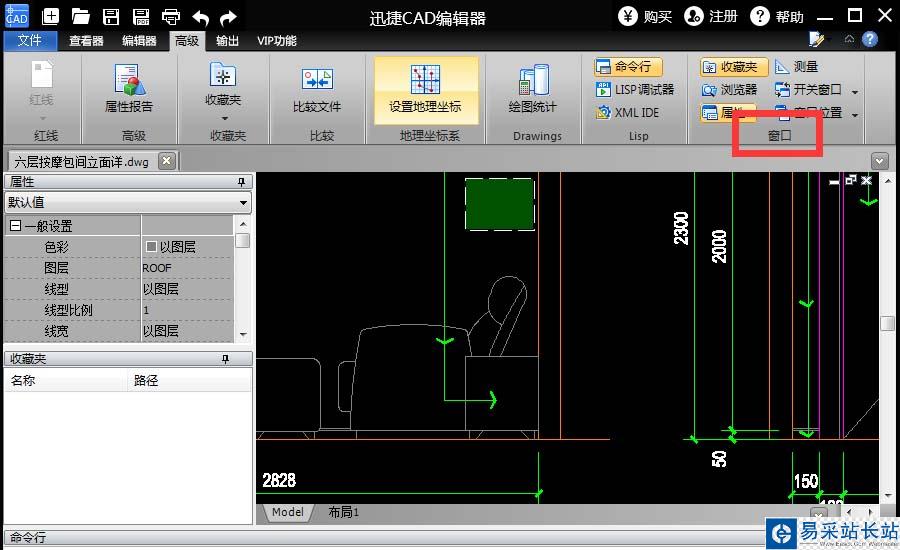This screenshot has width=900, height=550.
Task: Print the drawing with the printer icon
Action: click(170, 17)
